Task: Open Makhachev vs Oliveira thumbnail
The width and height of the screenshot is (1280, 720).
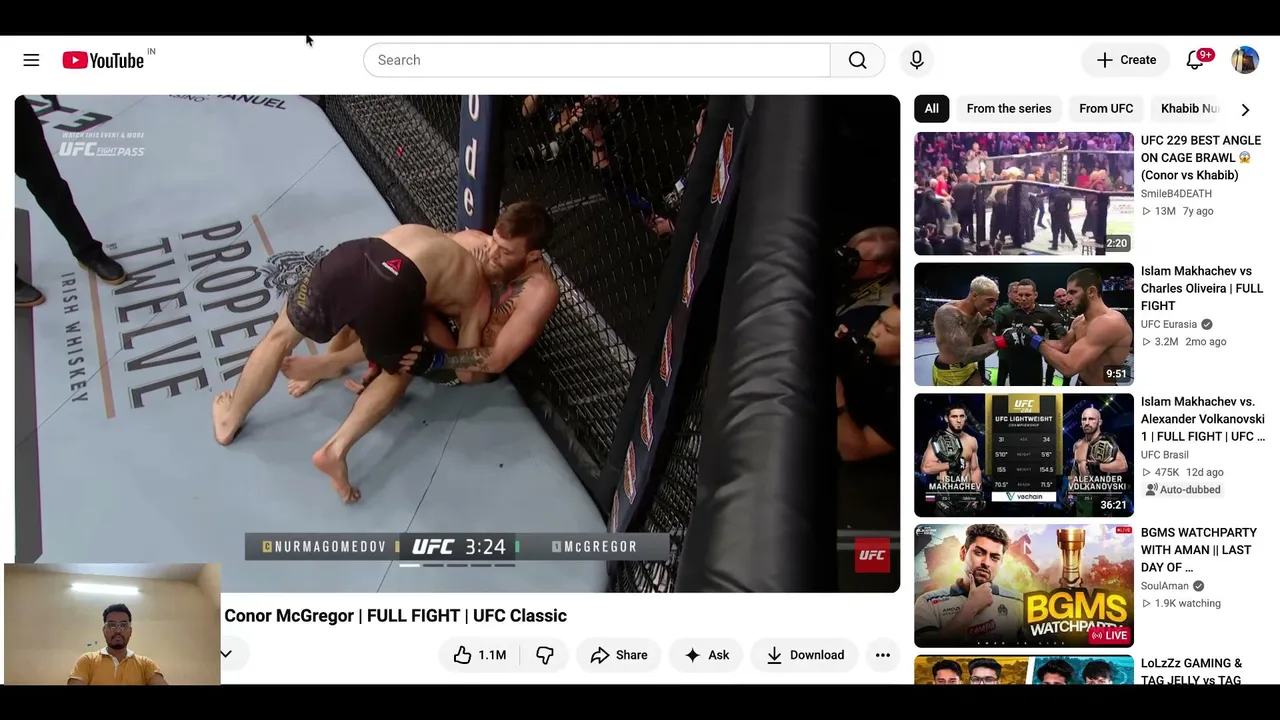Action: click(x=1024, y=324)
